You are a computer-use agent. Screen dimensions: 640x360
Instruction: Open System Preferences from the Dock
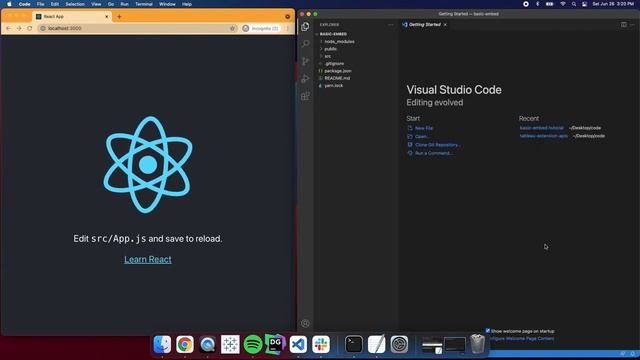pos(399,344)
